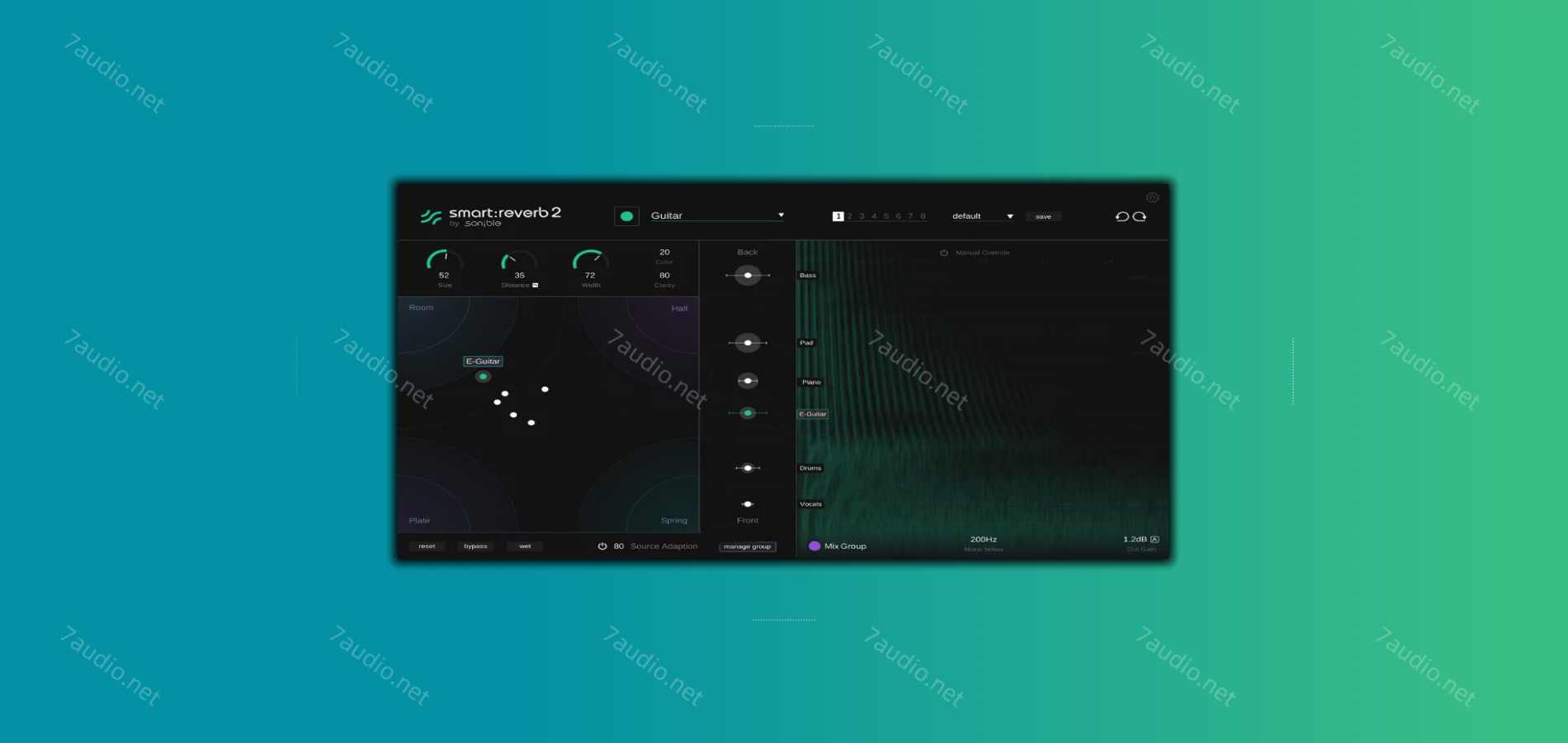The image size is (1568, 743).
Task: Click the 200Hz Mono below value
Action: pos(983,539)
